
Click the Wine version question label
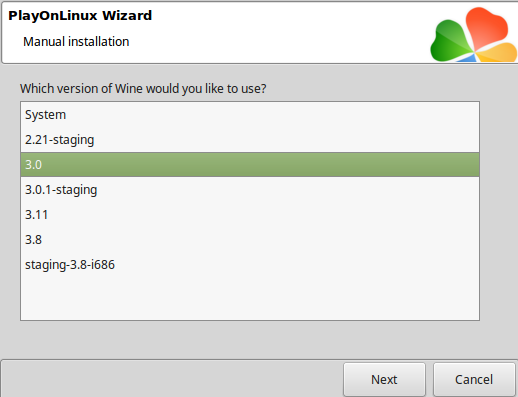[143, 89]
